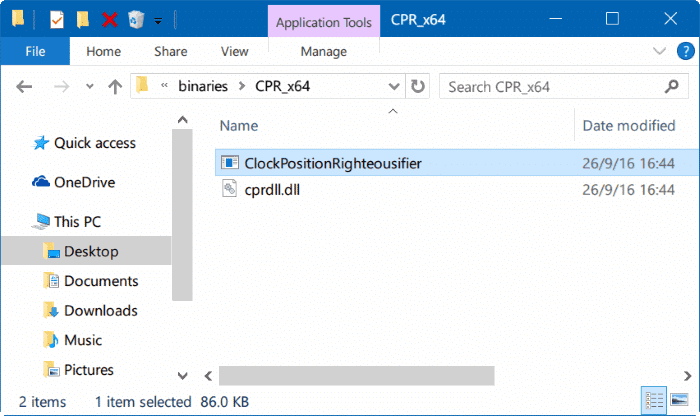Click horizontal scroll left arrow

[208, 376]
